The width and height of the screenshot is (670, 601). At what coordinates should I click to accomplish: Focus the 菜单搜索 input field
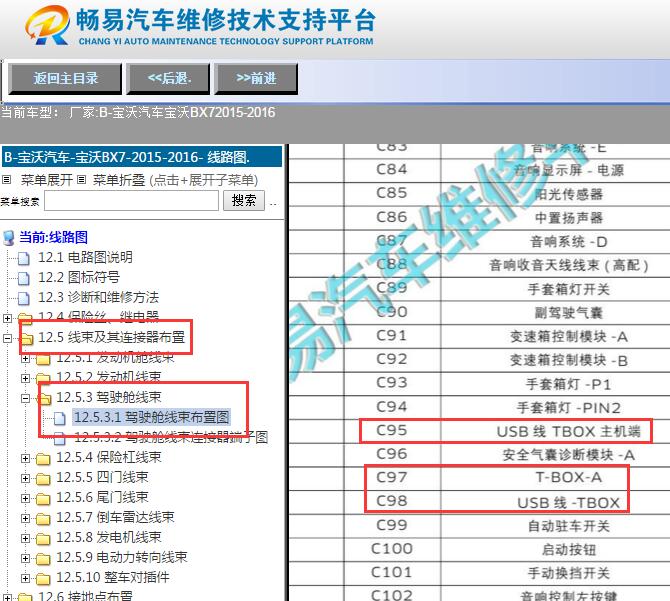[x=131, y=200]
